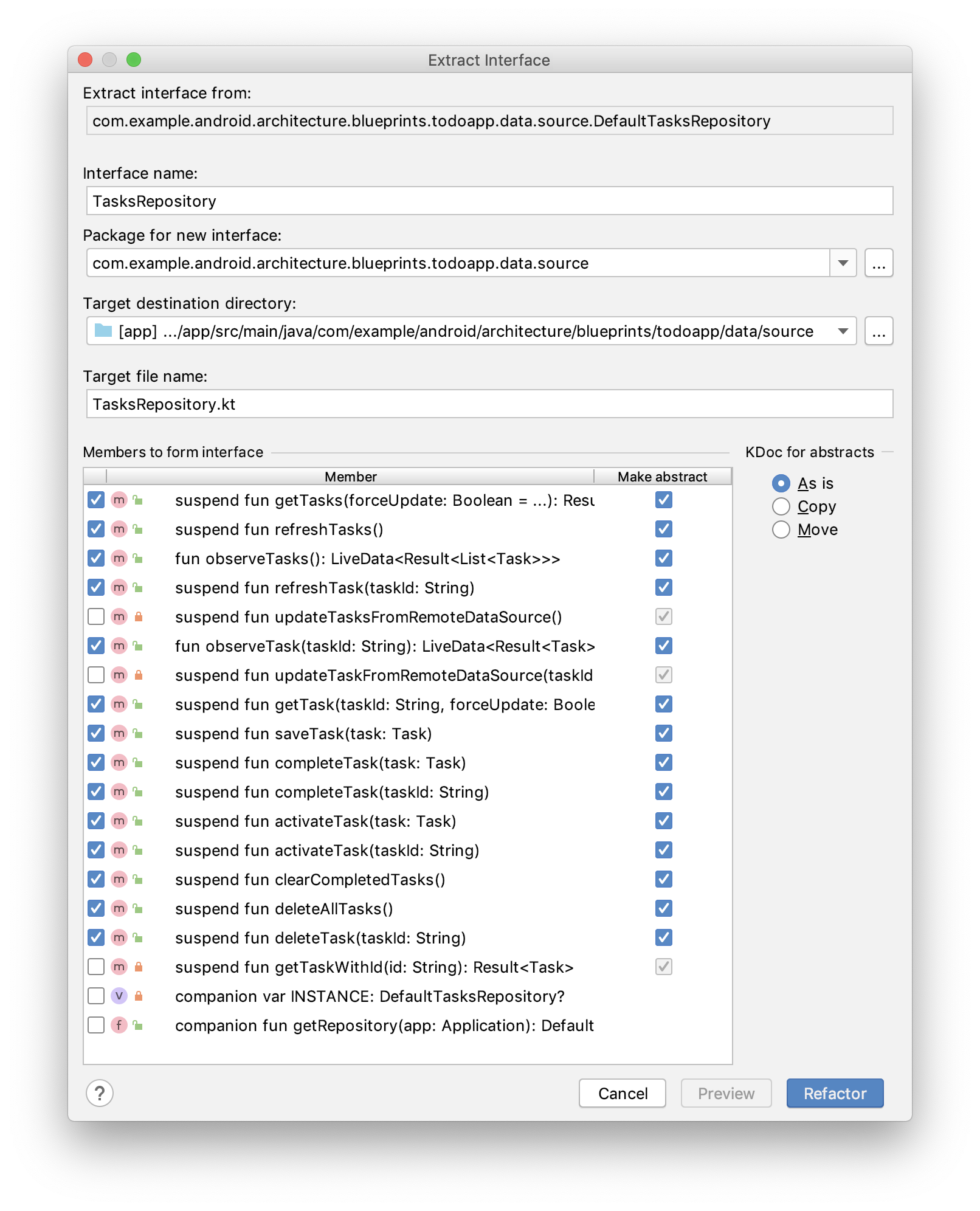
Task: Browse packages using the ellipsis button
Action: (878, 263)
